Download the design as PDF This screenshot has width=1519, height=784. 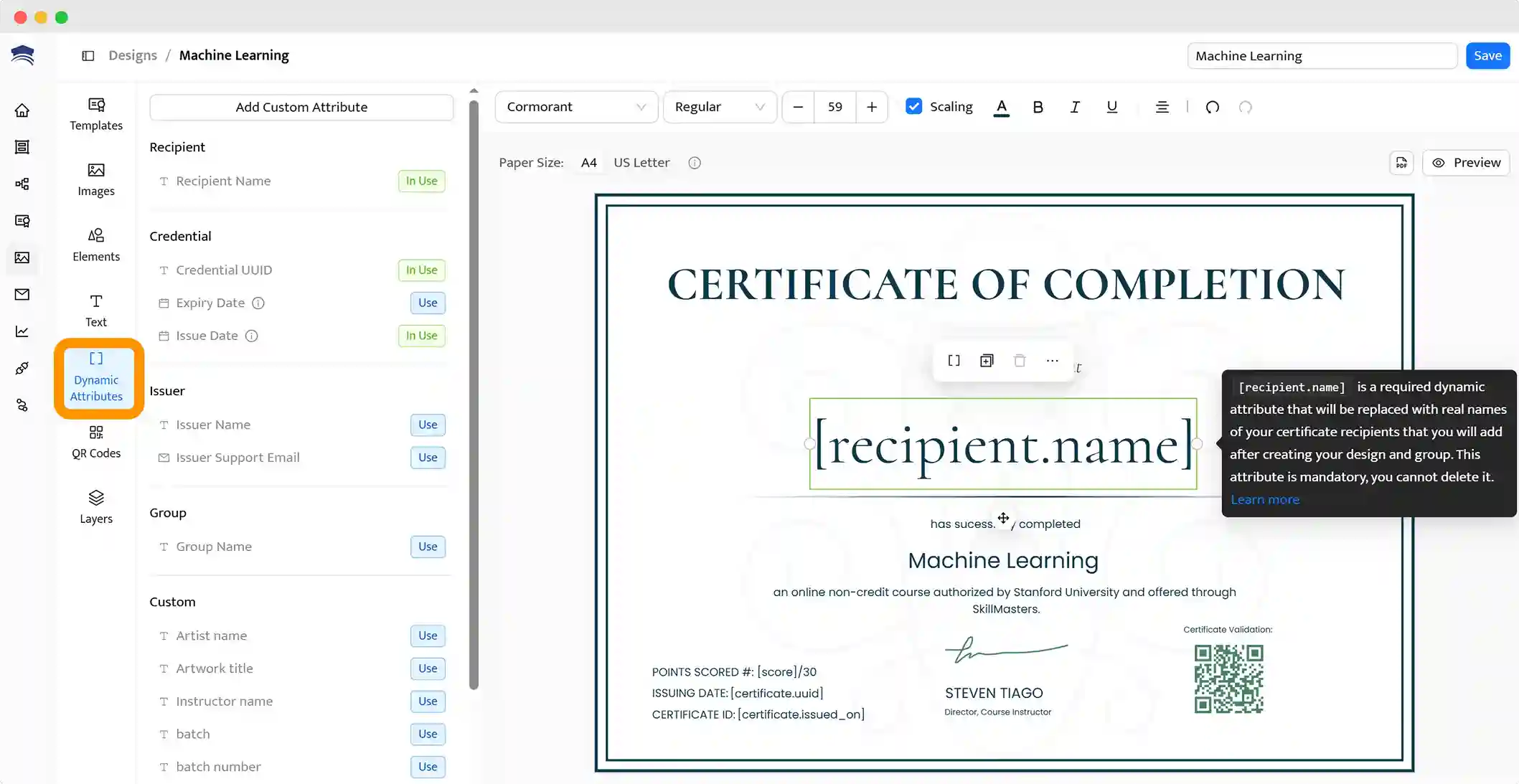click(x=1401, y=163)
